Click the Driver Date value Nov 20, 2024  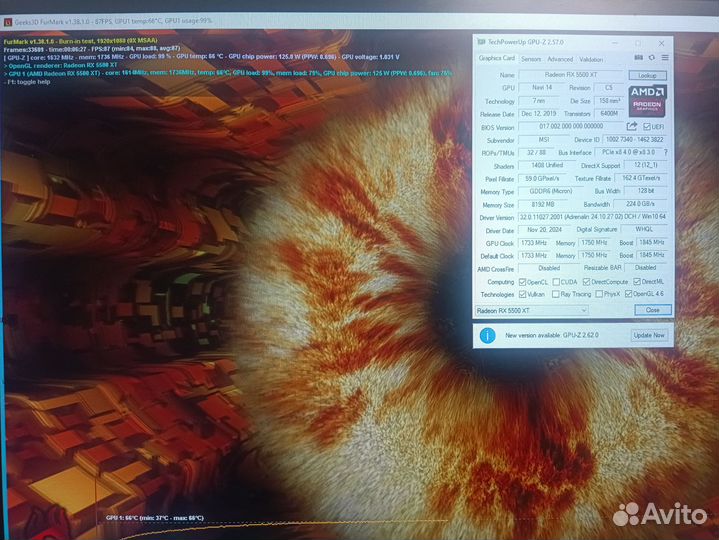544,230
